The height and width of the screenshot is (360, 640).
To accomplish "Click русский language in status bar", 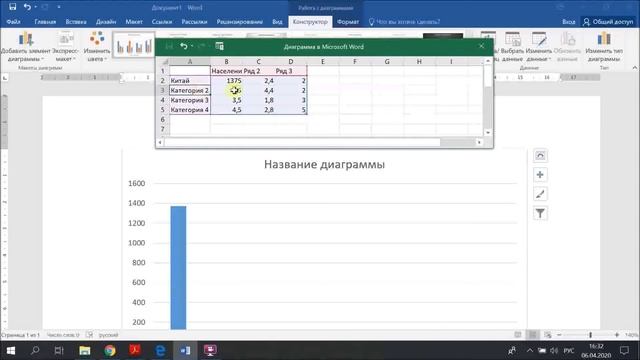I will pyautogui.click(x=109, y=335).
